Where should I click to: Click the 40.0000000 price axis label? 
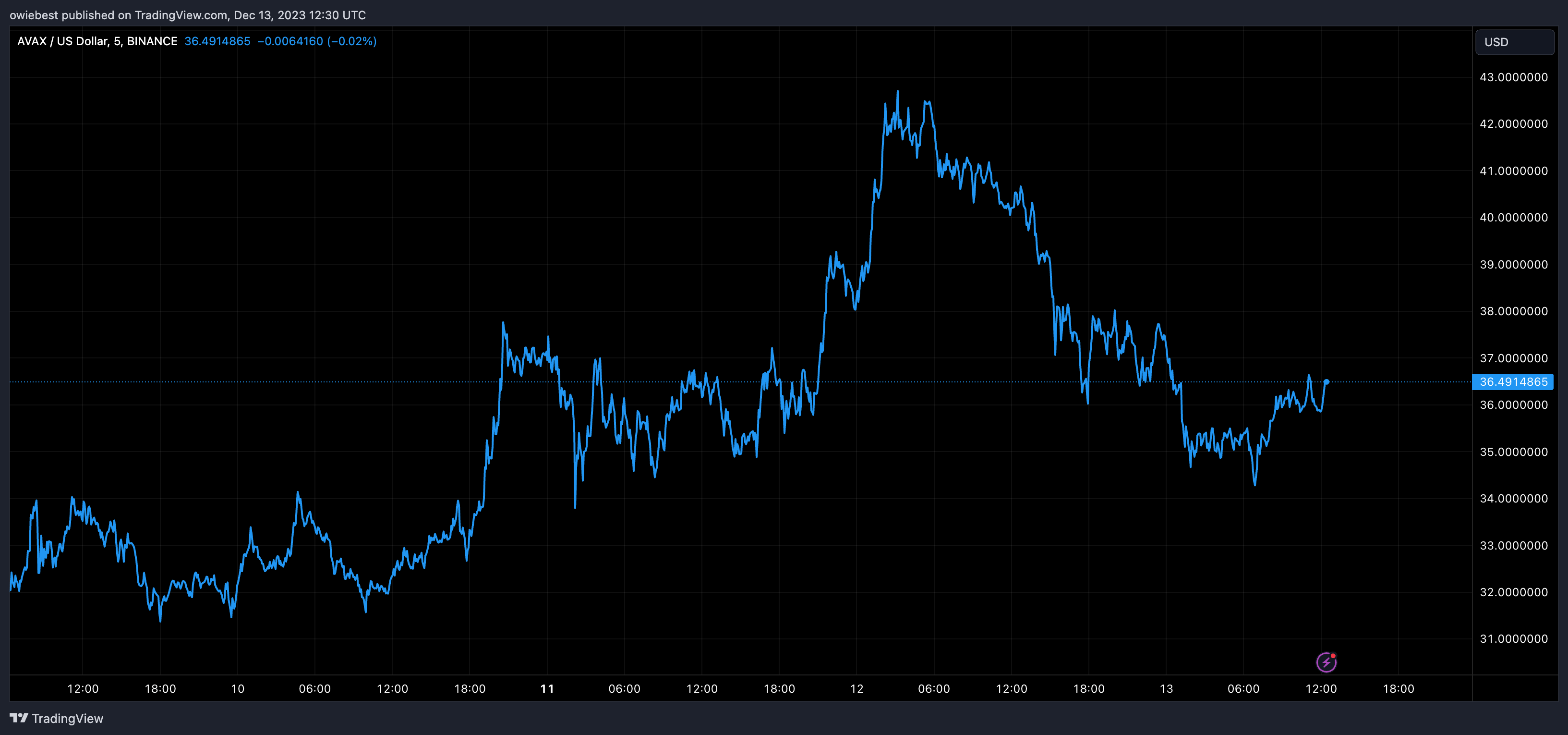tap(1514, 218)
